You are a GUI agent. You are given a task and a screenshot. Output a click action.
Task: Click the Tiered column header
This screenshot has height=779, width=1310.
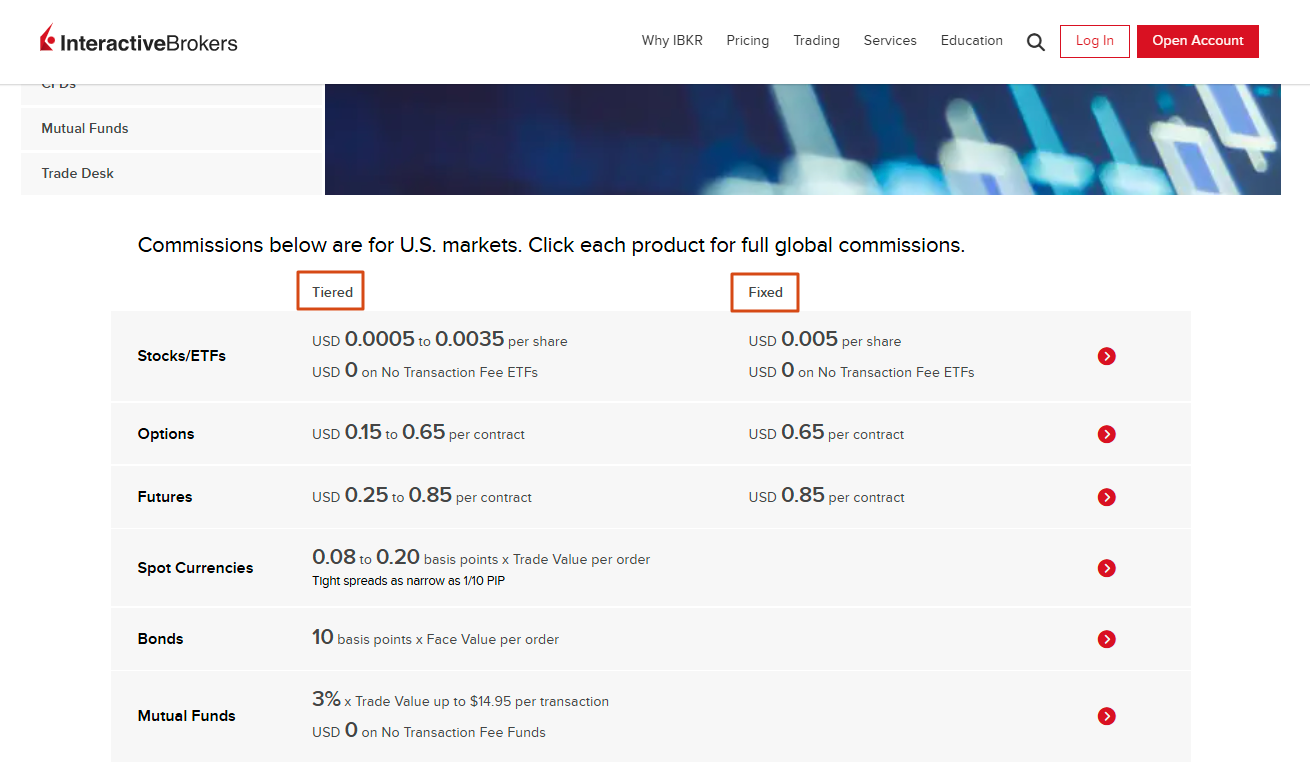tap(332, 292)
